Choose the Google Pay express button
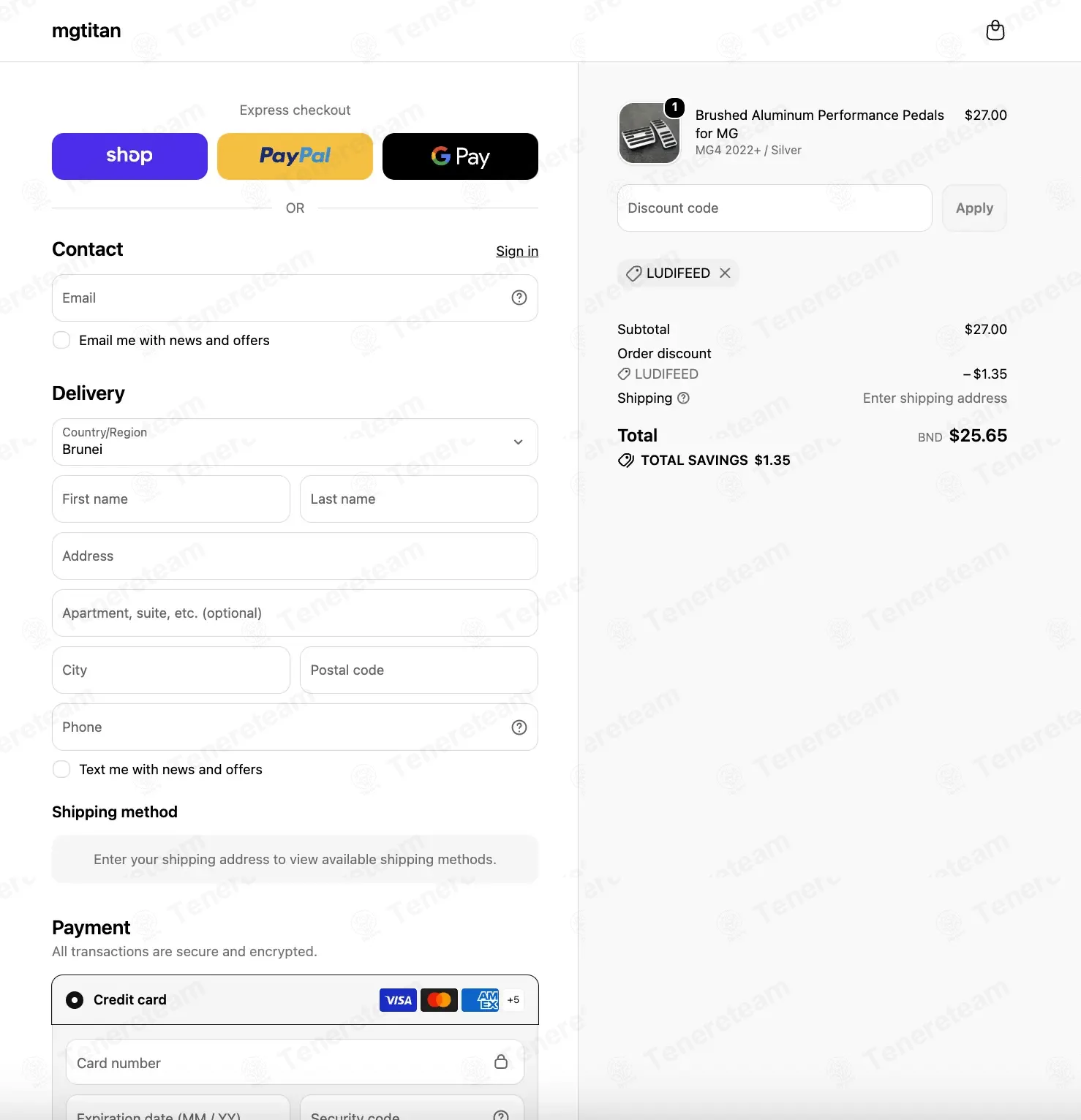Image resolution: width=1081 pixels, height=1120 pixels. coord(460,156)
